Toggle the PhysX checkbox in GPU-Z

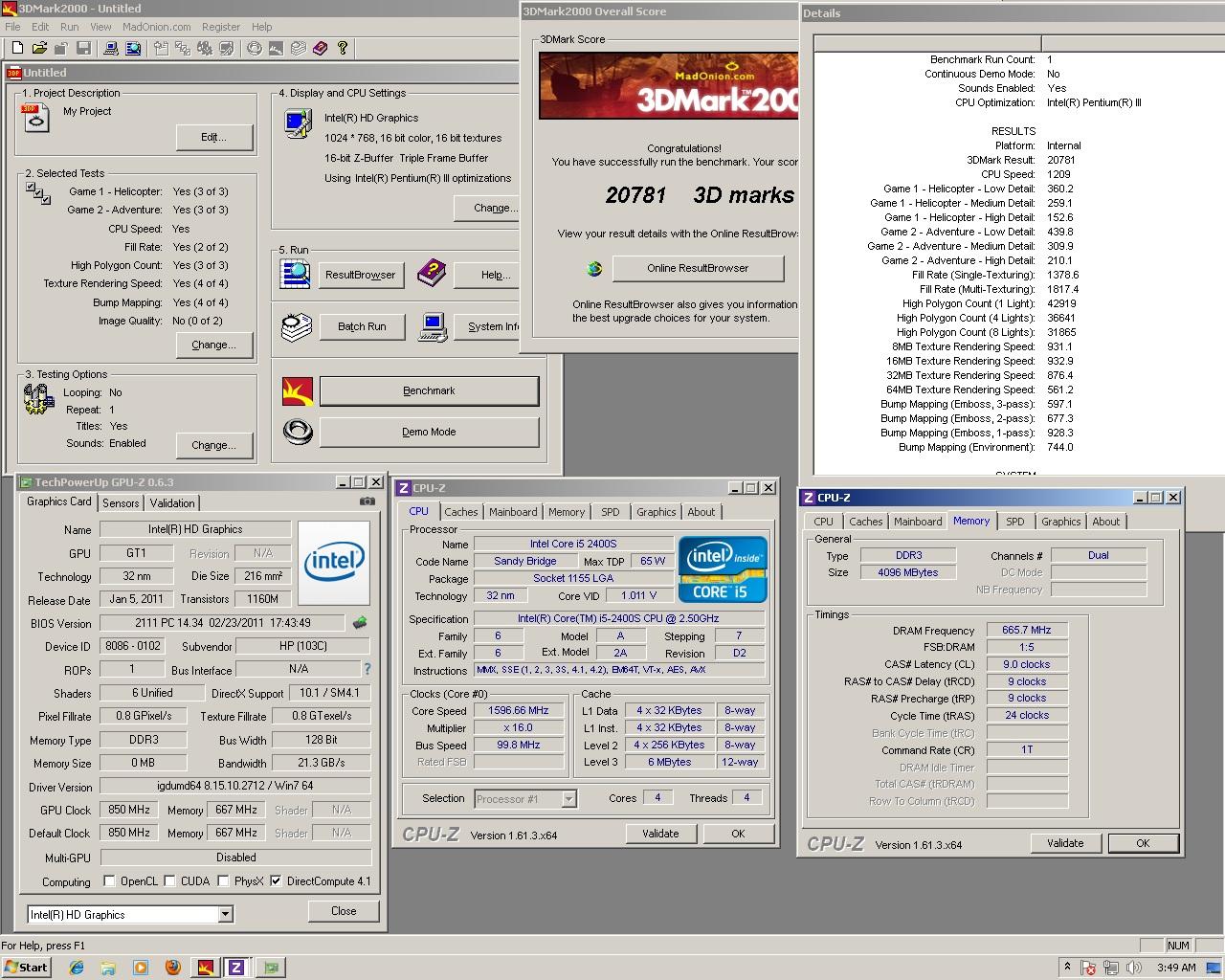coord(223,881)
